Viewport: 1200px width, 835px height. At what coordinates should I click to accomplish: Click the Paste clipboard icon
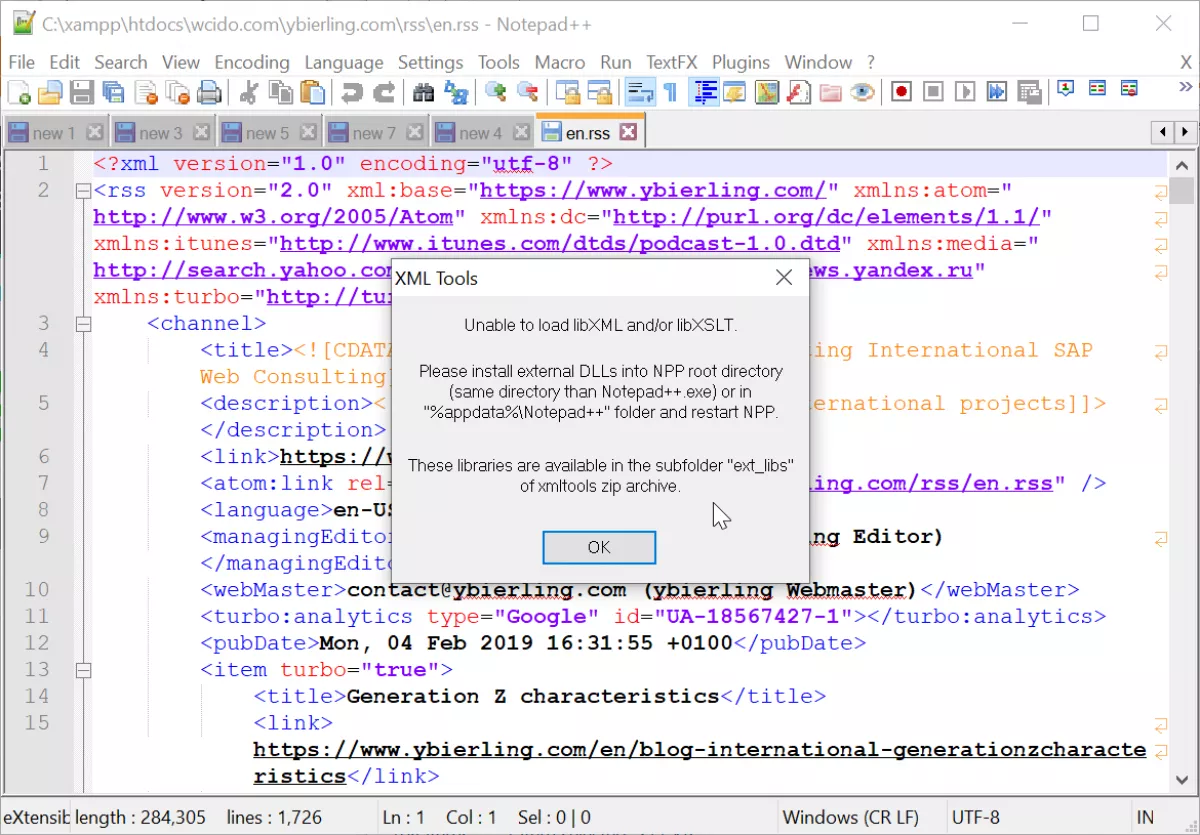313,93
